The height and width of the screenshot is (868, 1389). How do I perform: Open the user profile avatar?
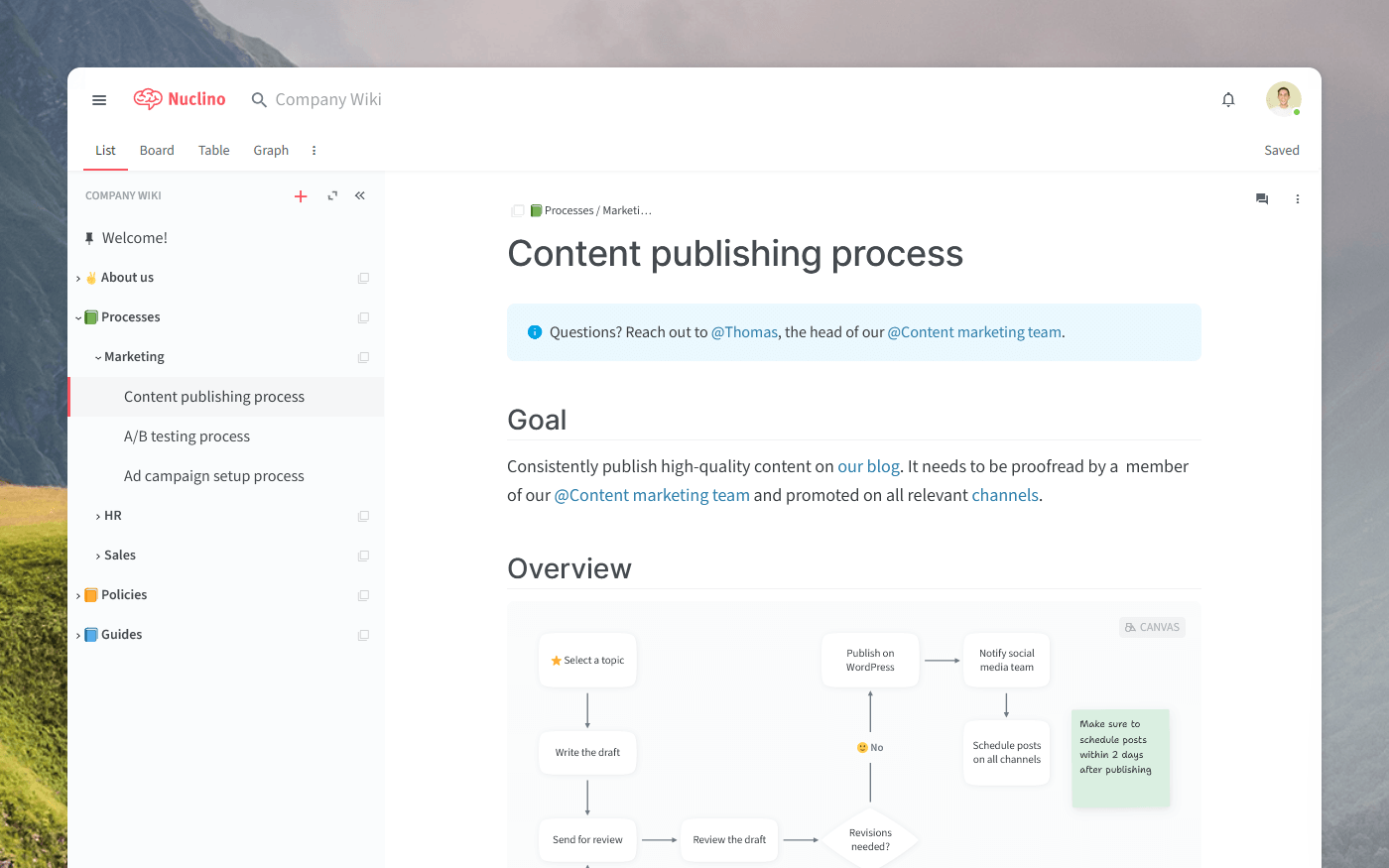click(1283, 99)
